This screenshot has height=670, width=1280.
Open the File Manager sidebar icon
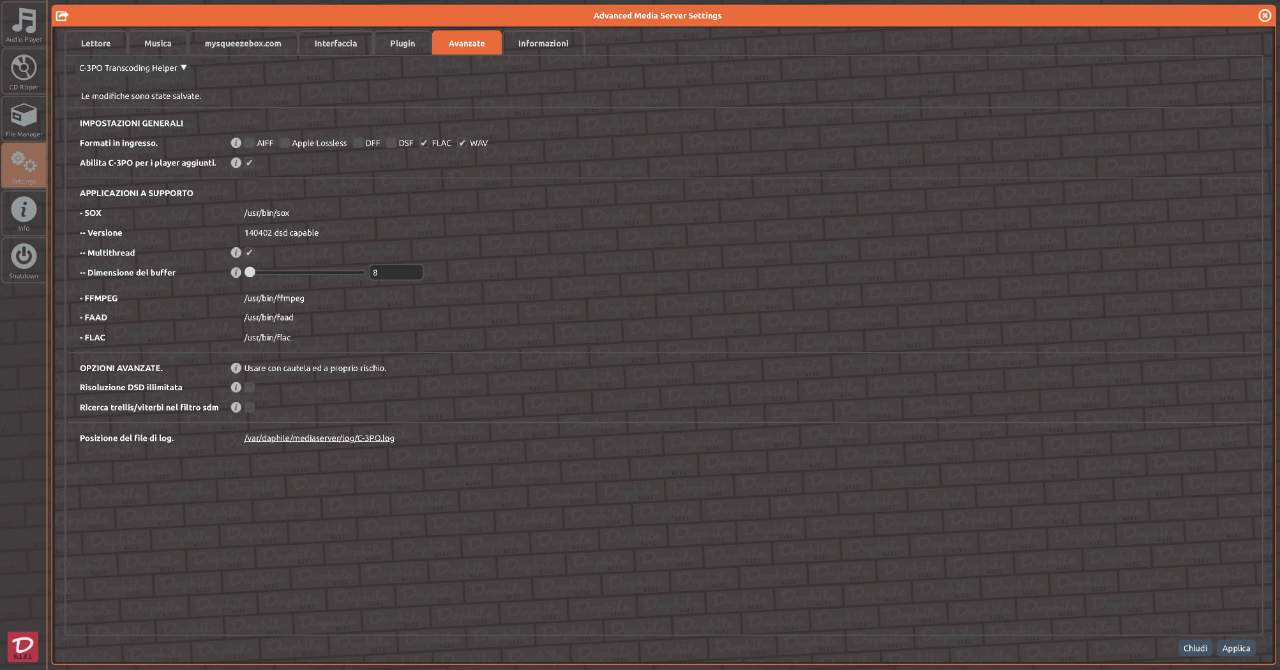(24, 118)
